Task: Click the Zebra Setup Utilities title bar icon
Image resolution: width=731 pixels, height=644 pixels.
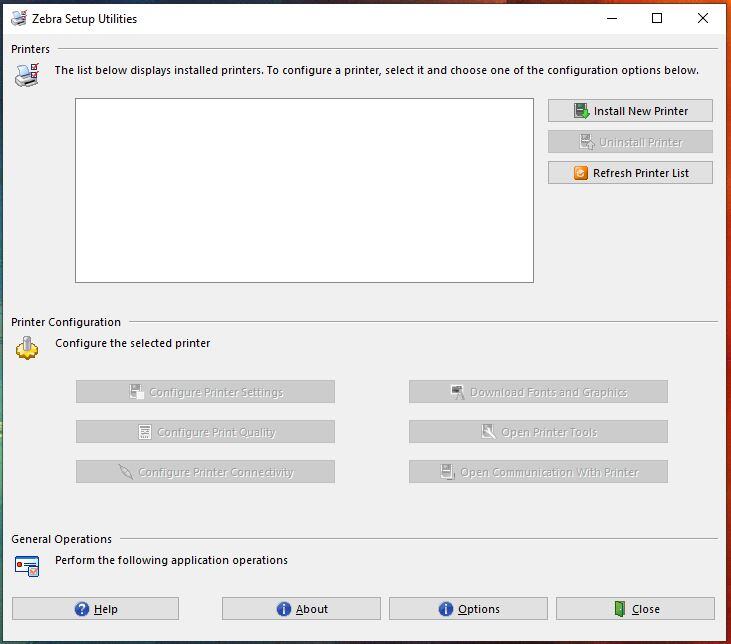Action: tap(19, 18)
